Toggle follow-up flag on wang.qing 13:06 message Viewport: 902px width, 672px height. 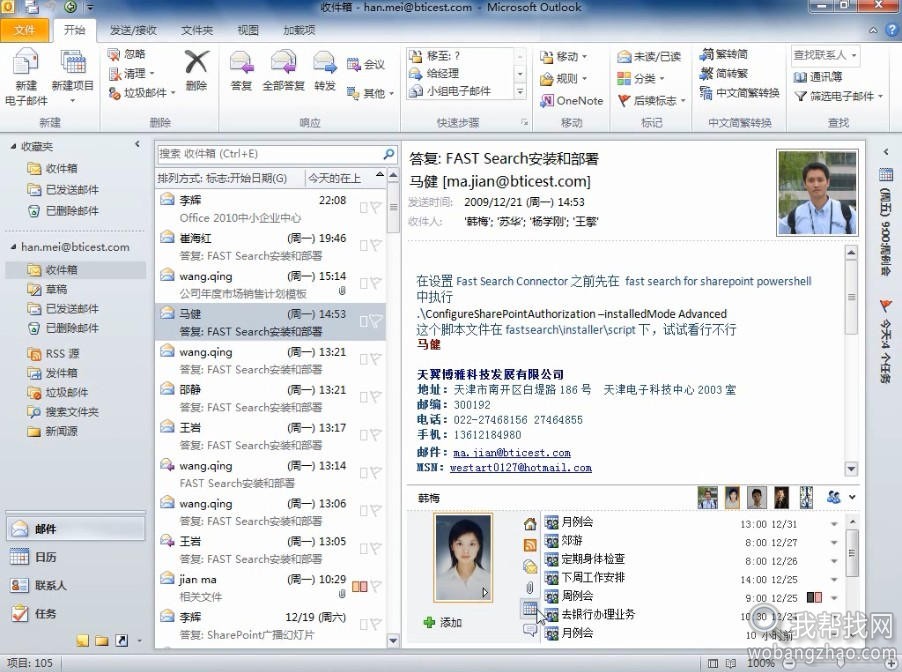pos(376,511)
